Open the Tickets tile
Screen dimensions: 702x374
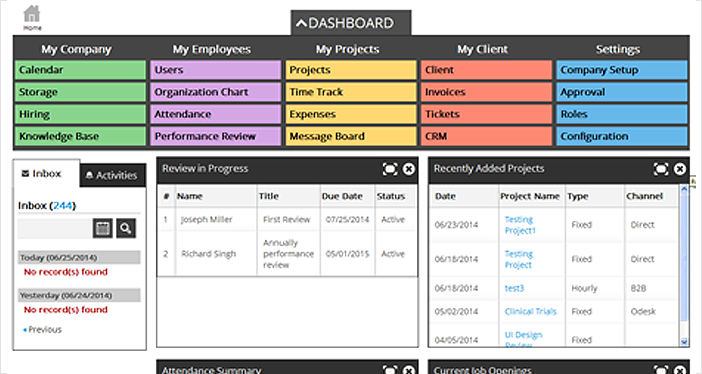tap(486, 114)
